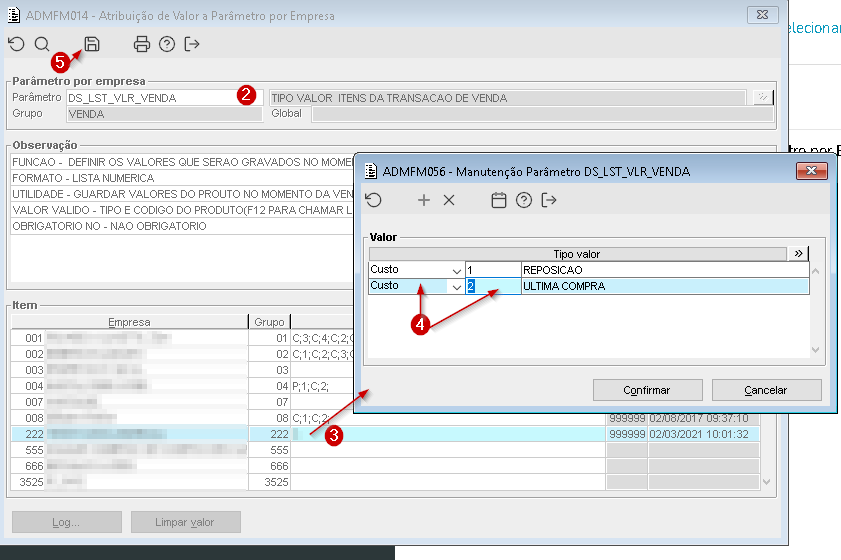Screen dimensions: 841x560
Task: Click the Grupo column header in Item grid
Action: (269, 322)
